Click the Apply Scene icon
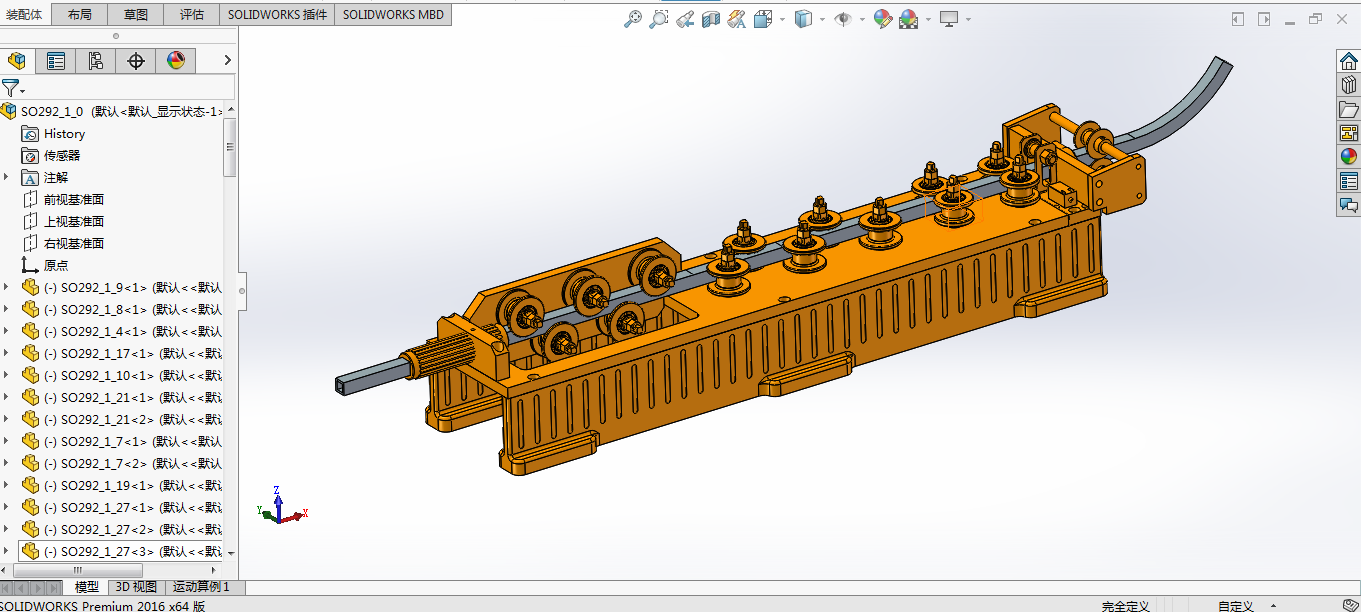Screen dimensions: 1361x612 click(x=908, y=19)
